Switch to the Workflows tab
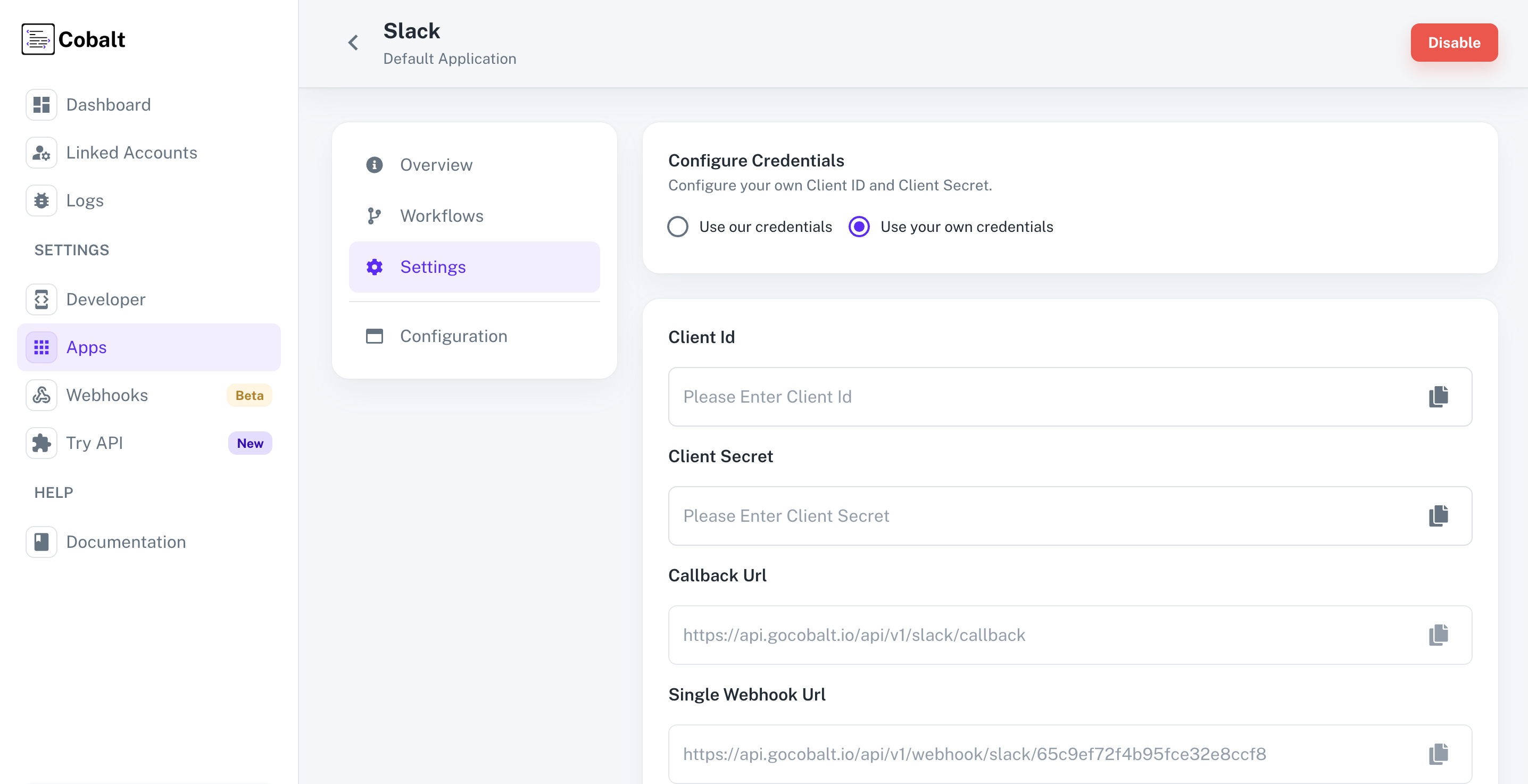1528x784 pixels. pos(441,216)
